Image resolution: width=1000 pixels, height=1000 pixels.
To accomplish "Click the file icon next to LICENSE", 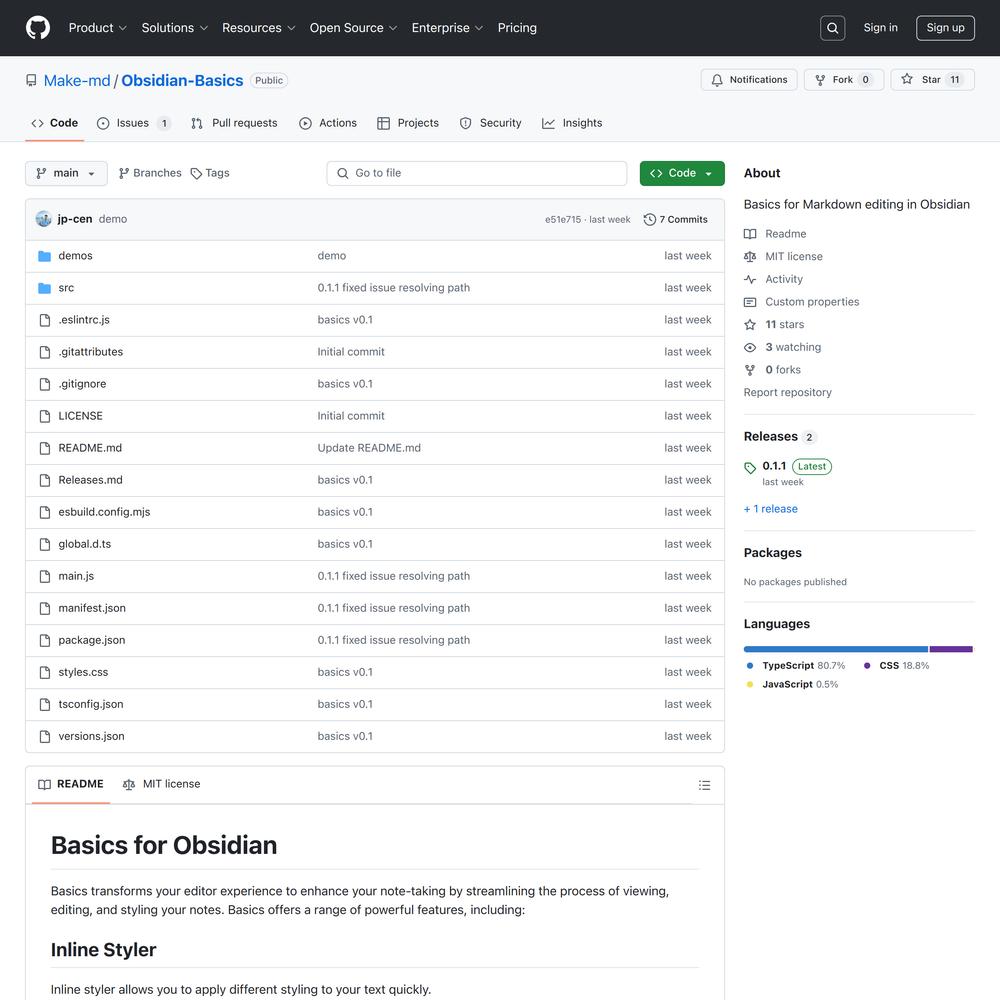I will tap(45, 416).
